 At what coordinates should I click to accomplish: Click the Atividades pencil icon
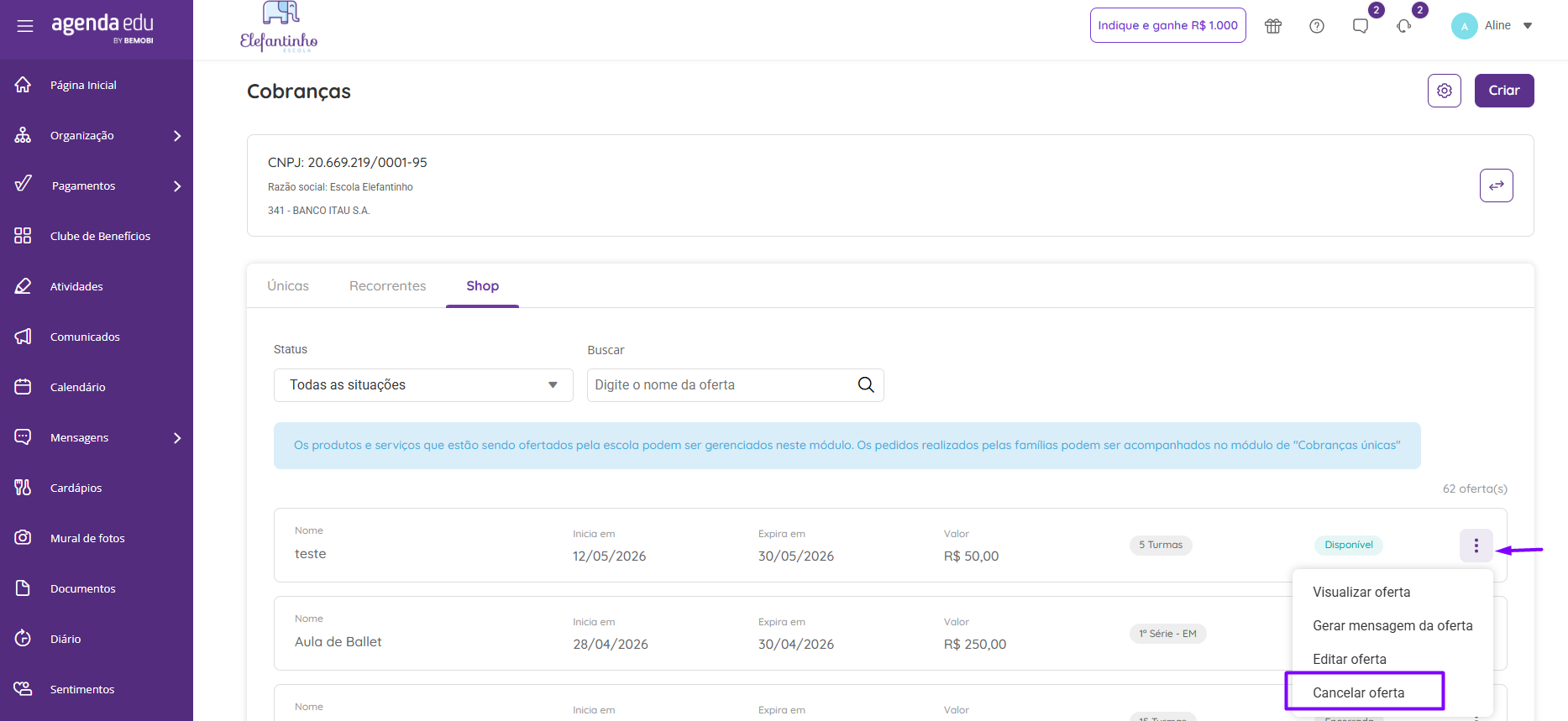click(x=23, y=286)
